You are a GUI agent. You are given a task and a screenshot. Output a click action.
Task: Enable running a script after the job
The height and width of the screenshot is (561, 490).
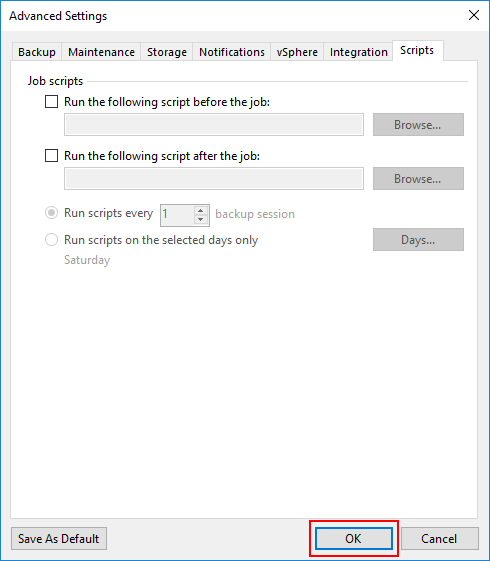(52, 156)
